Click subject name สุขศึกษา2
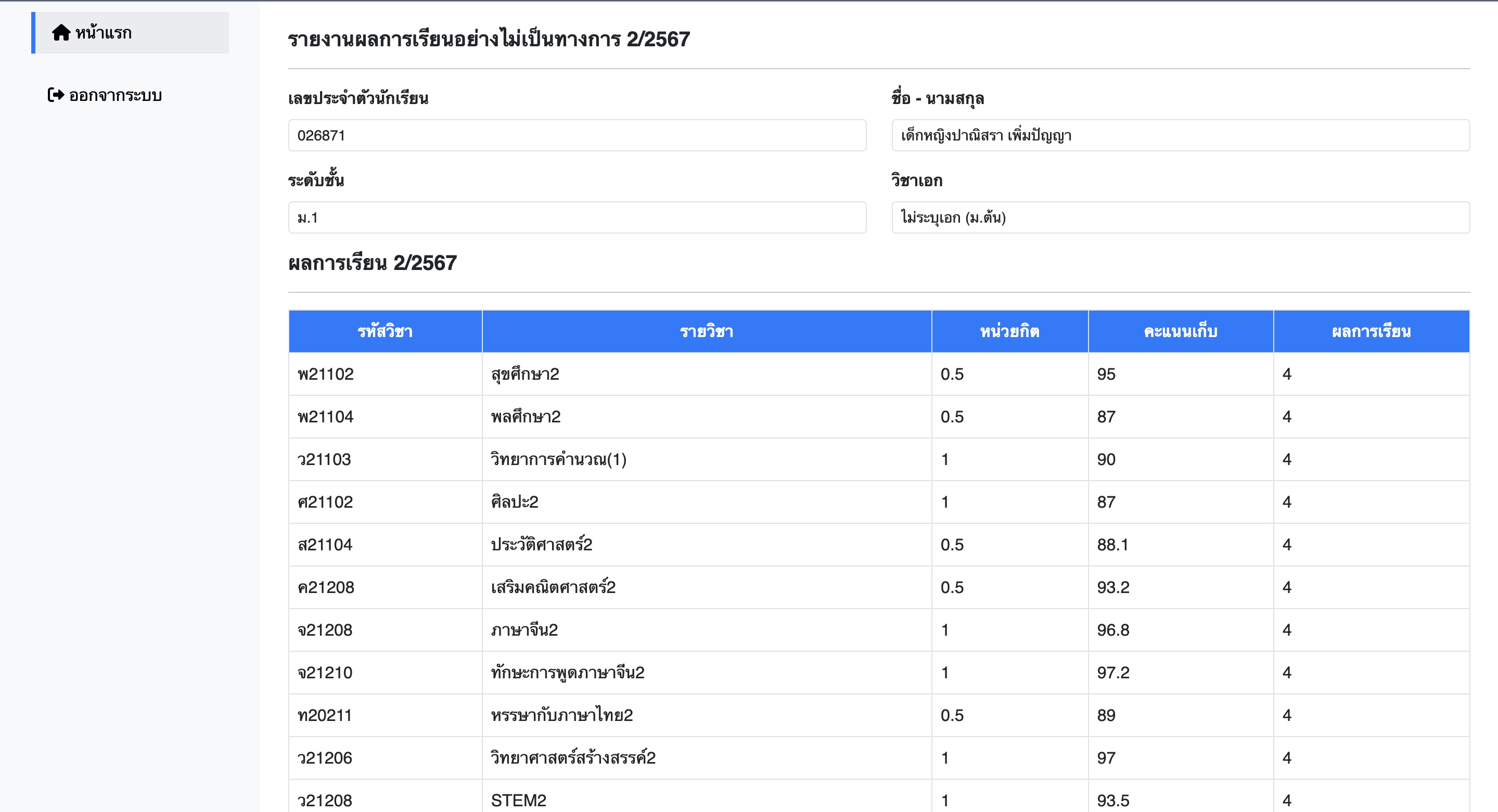 (x=525, y=375)
